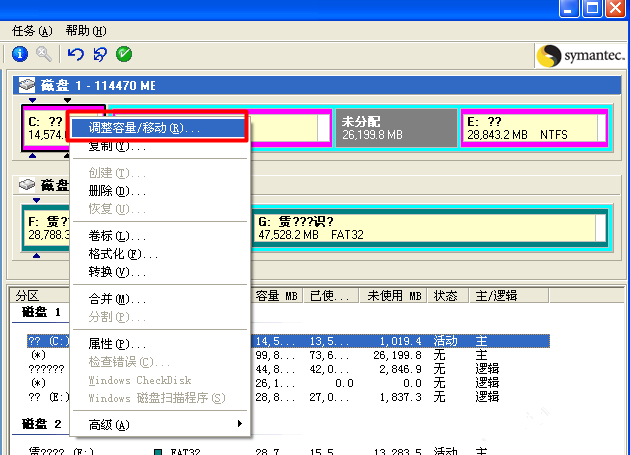Click the Symantec logo
Screen dimensions: 630x455
(578, 55)
